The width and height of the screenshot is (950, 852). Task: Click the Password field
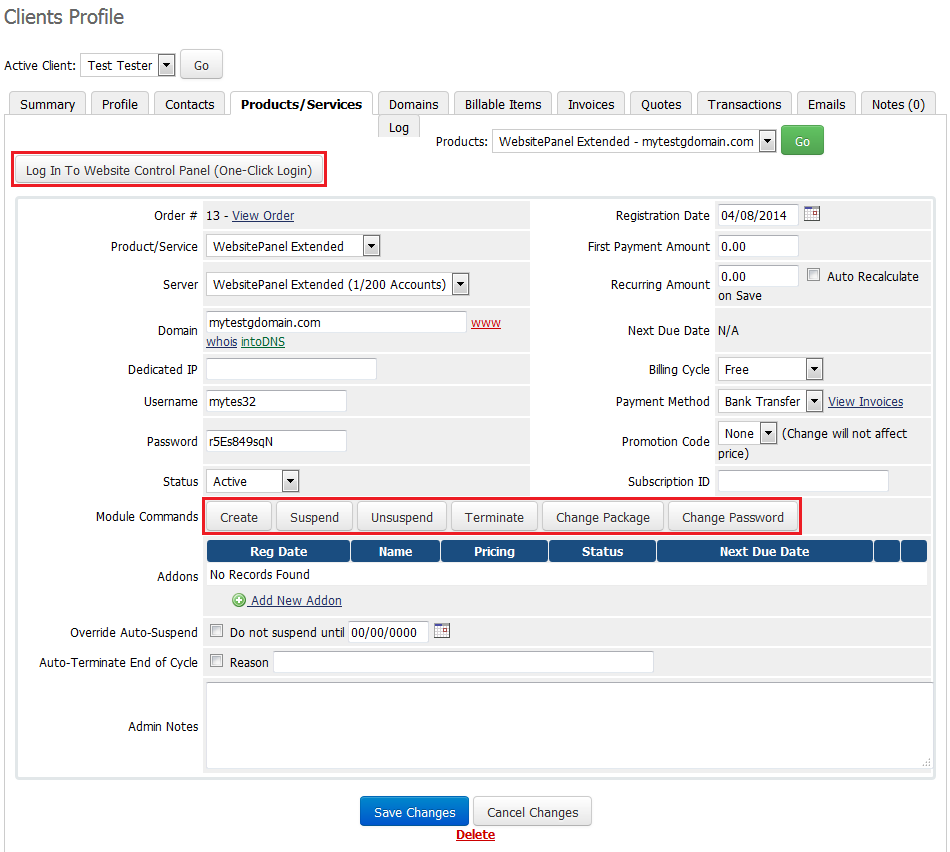click(x=276, y=441)
